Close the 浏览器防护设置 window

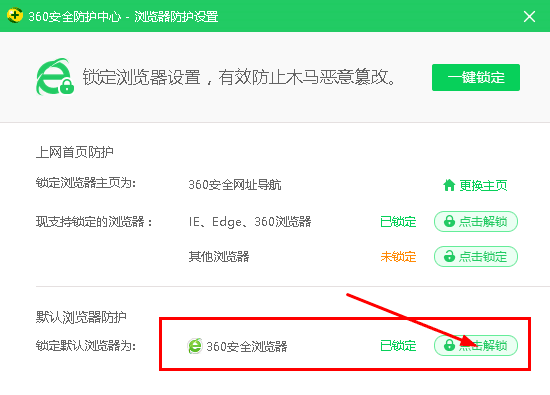pyautogui.click(x=529, y=16)
